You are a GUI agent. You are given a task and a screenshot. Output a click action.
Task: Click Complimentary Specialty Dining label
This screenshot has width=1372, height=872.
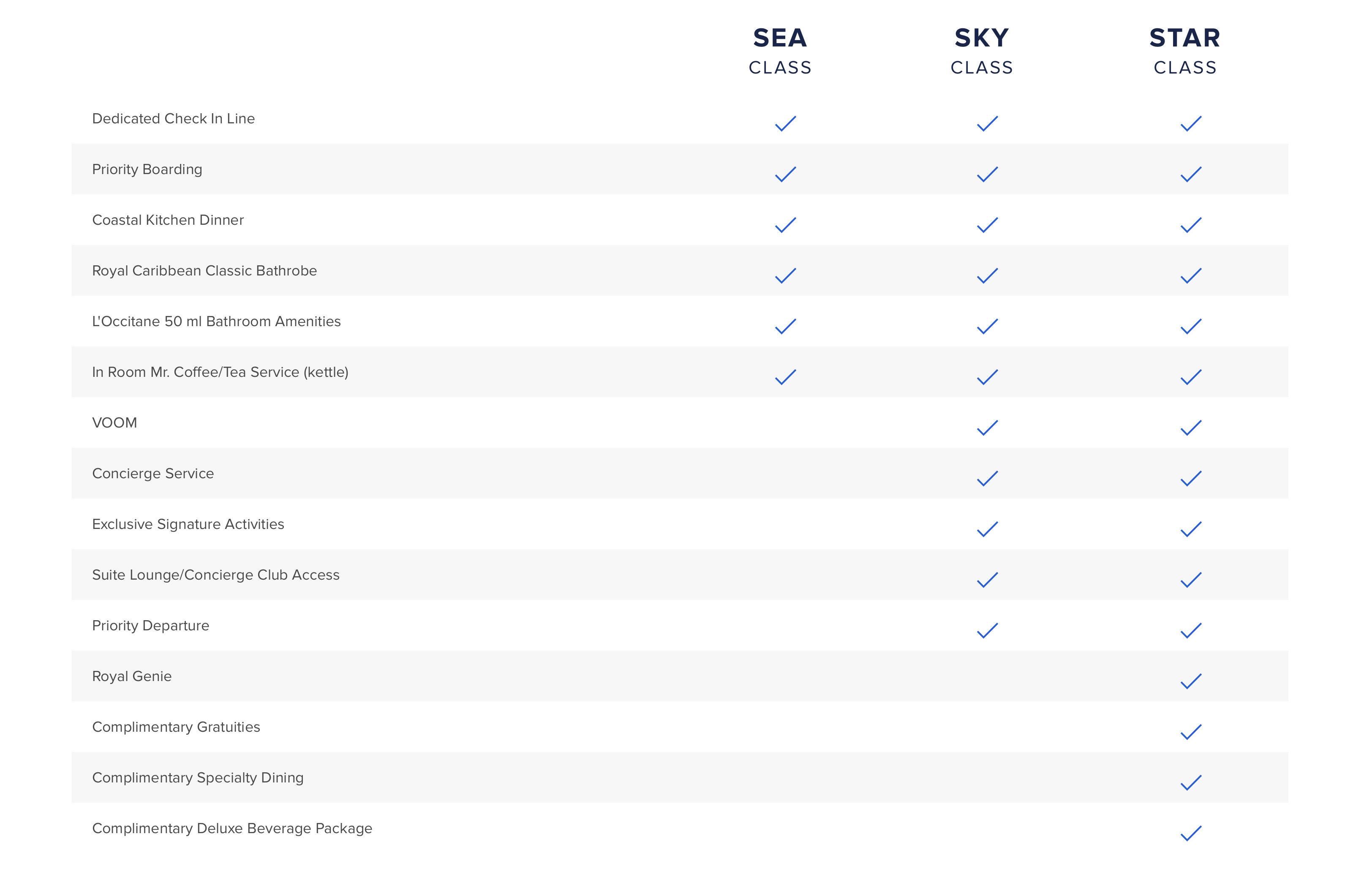(198, 779)
